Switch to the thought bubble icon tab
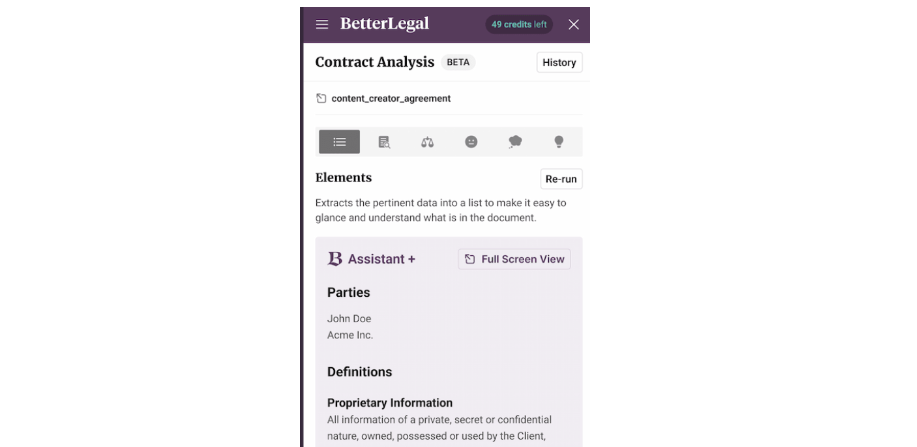 (x=515, y=142)
